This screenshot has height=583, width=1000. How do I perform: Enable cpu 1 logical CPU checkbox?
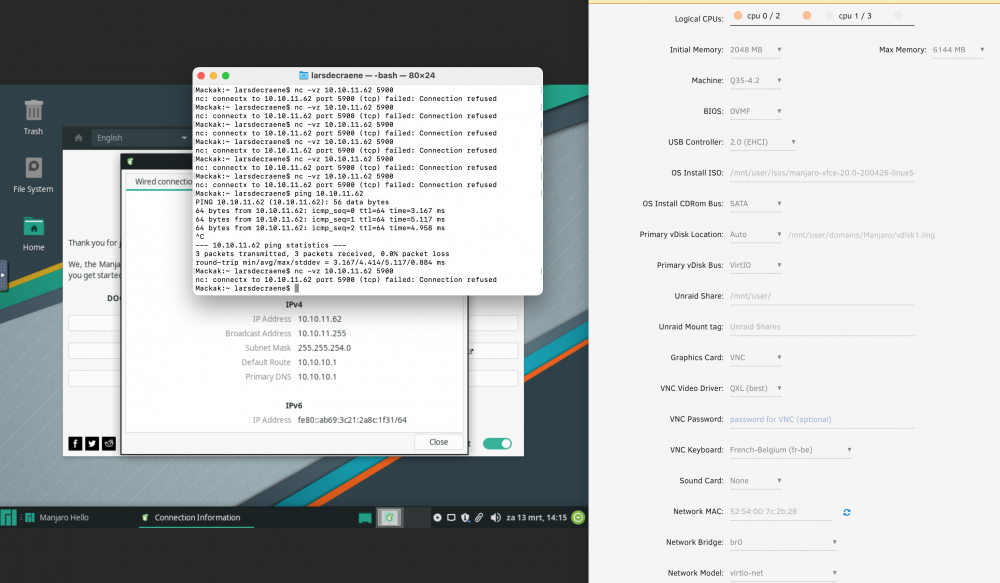[830, 15]
